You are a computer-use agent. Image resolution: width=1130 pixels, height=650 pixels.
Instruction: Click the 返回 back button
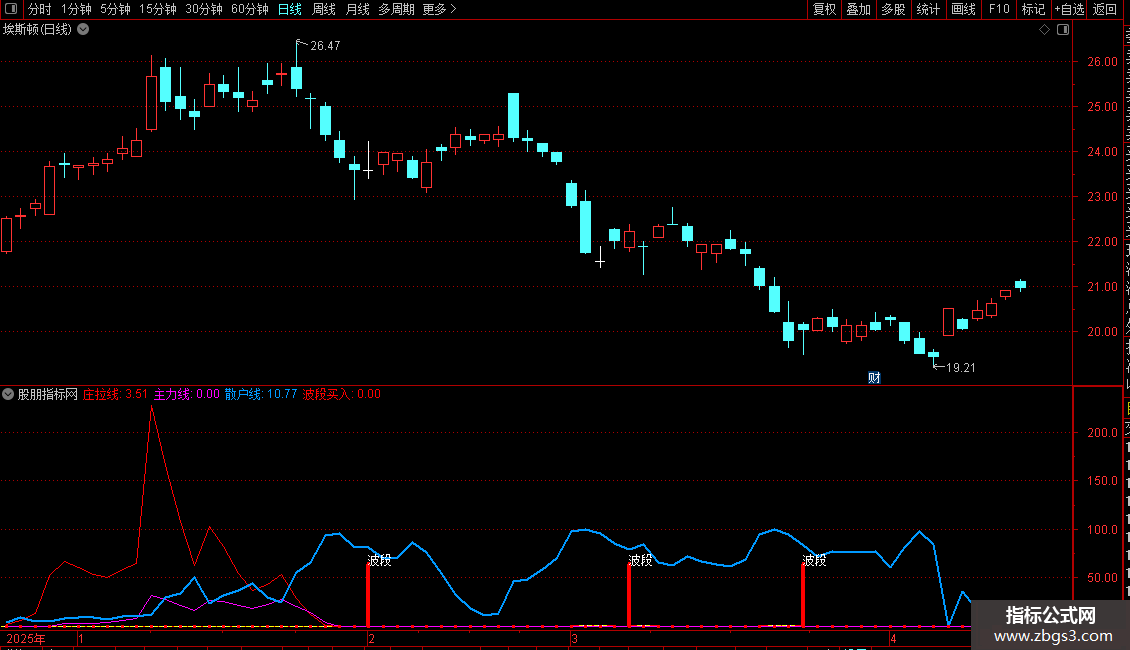pos(1105,9)
